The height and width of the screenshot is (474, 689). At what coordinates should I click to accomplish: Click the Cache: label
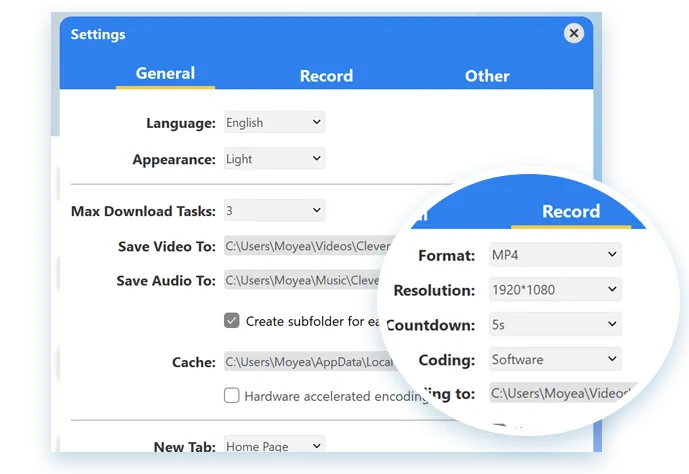194,362
